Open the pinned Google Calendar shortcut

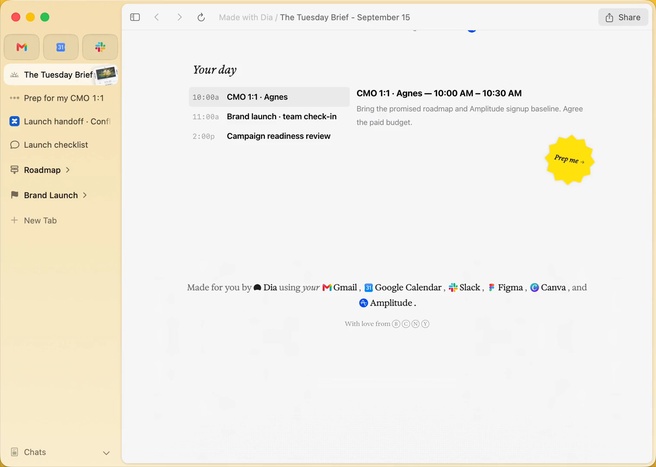pos(61,47)
